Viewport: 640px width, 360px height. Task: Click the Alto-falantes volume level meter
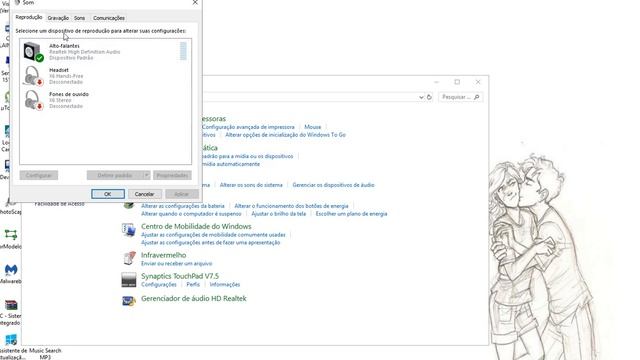click(183, 51)
